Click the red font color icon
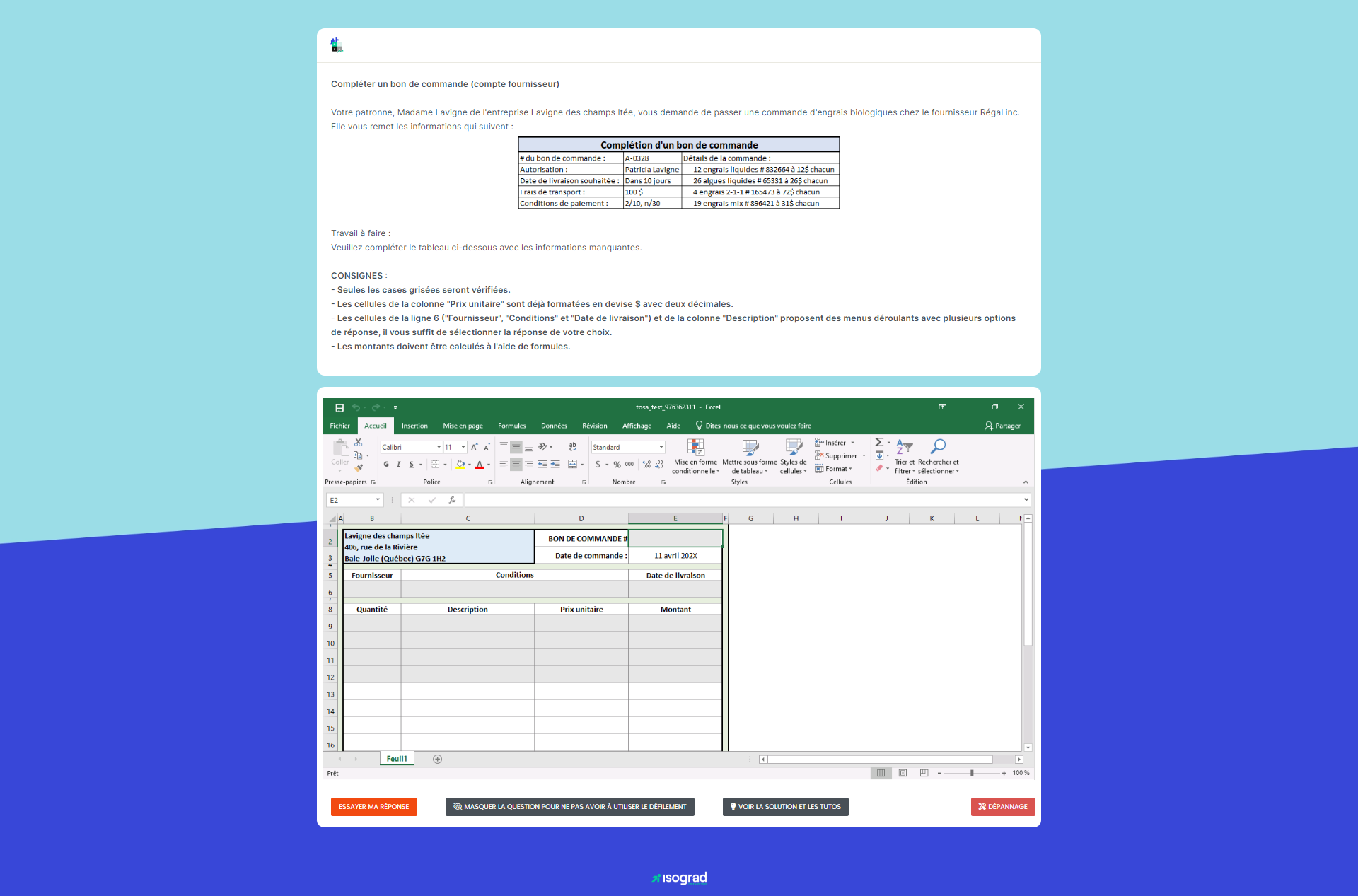The width and height of the screenshot is (1358, 896). (480, 465)
